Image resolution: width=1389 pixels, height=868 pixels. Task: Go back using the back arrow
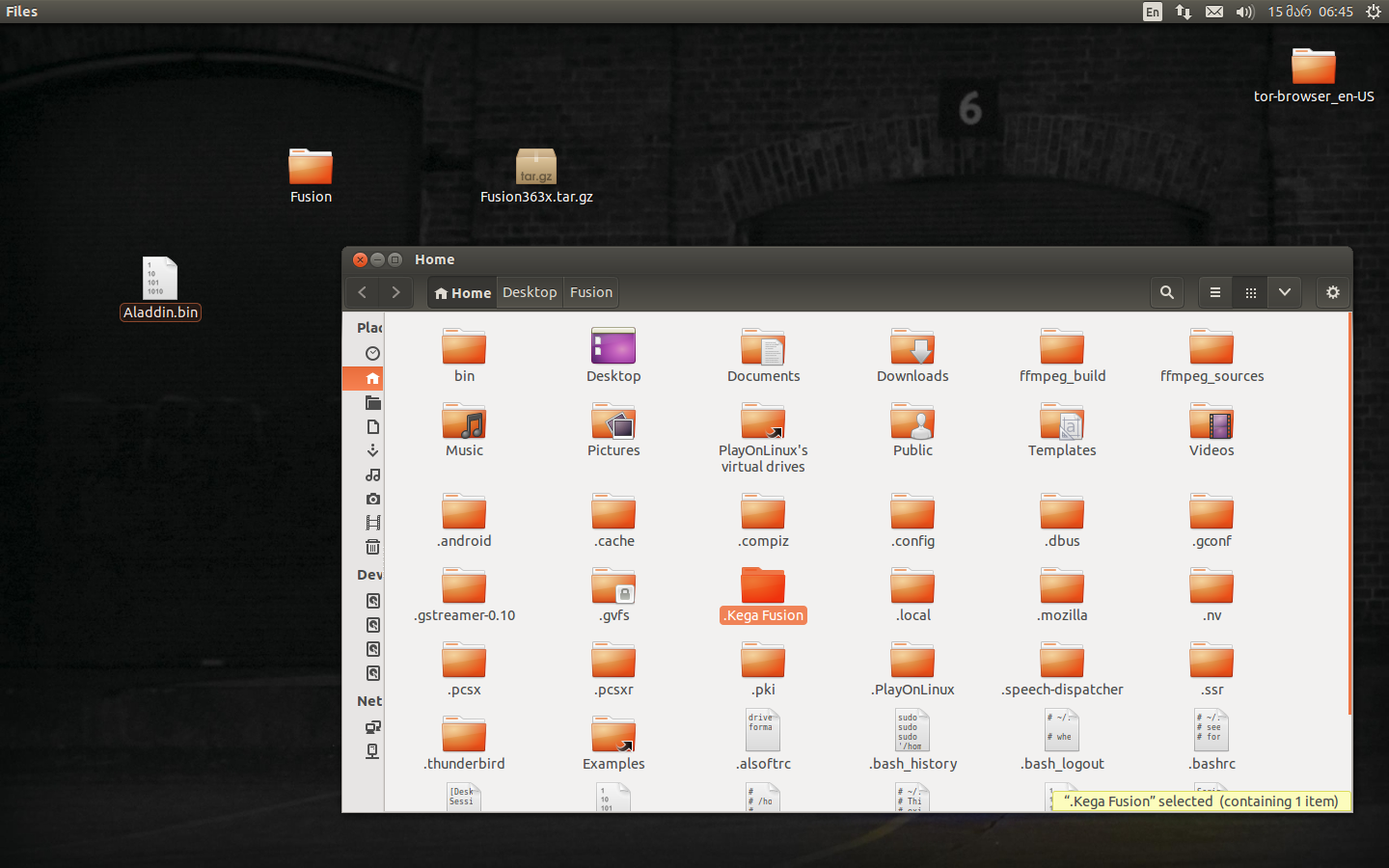point(362,292)
